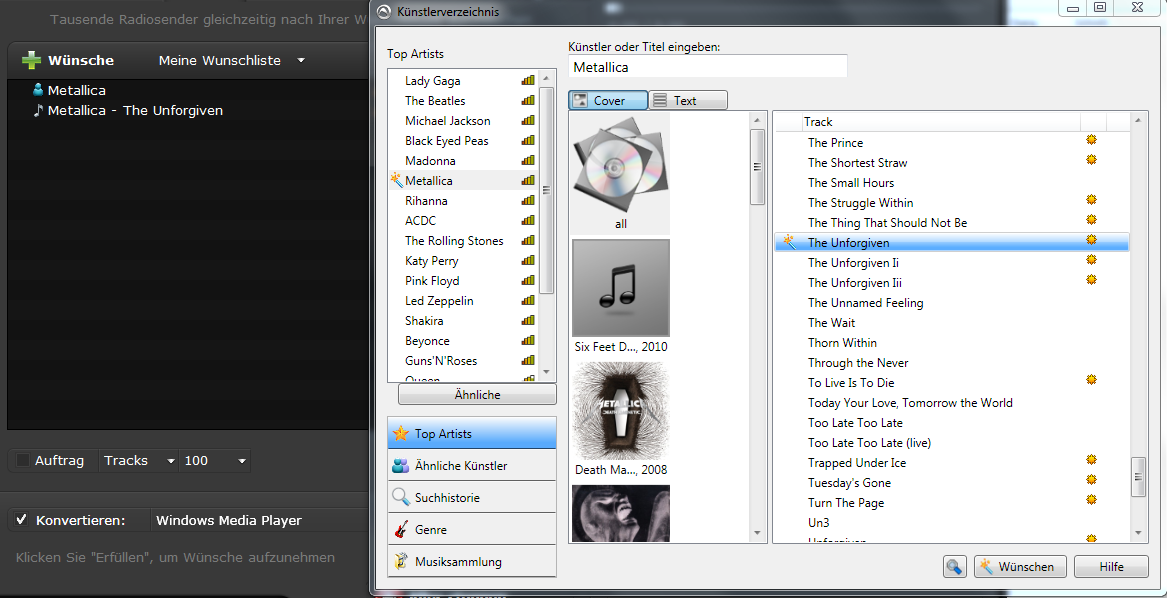Viewport: 1167px width, 598px height.
Task: Click the popularity bars icon beside Lady Gaga
Action: pos(528,81)
